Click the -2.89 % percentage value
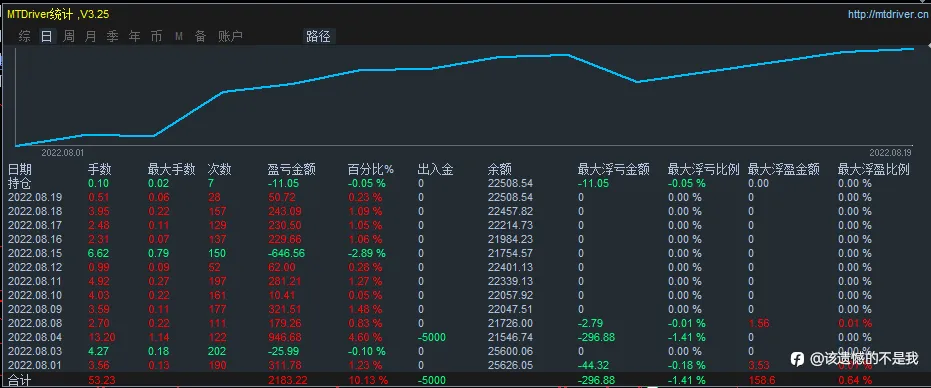This screenshot has height=388, width=931. [366, 253]
